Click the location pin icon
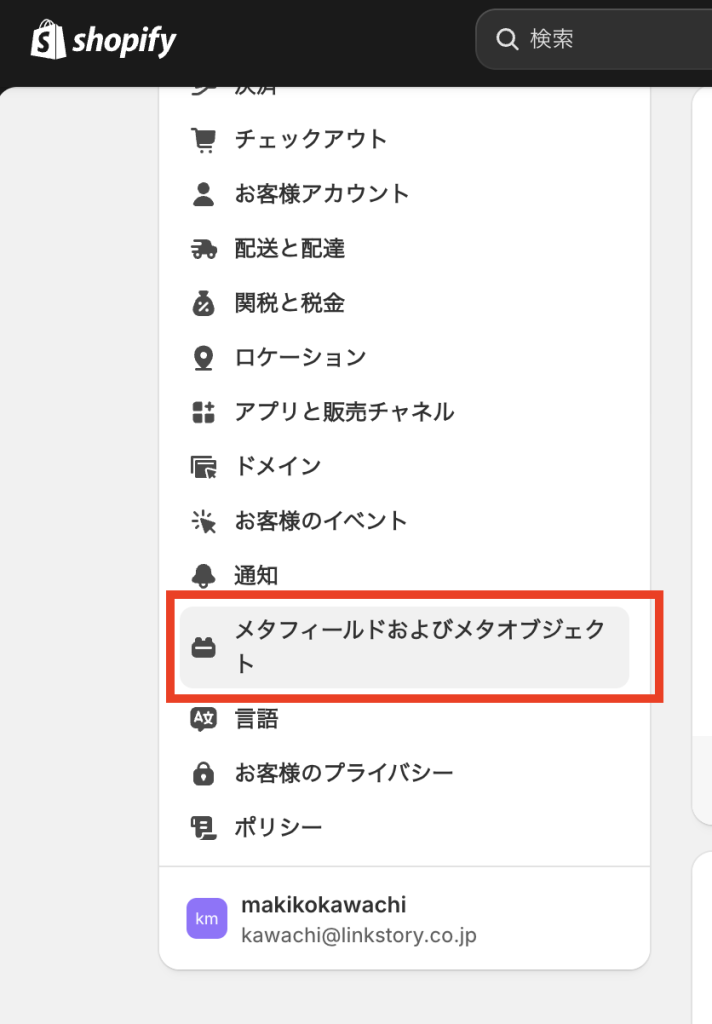Image resolution: width=712 pixels, height=1024 pixels. [x=203, y=358]
